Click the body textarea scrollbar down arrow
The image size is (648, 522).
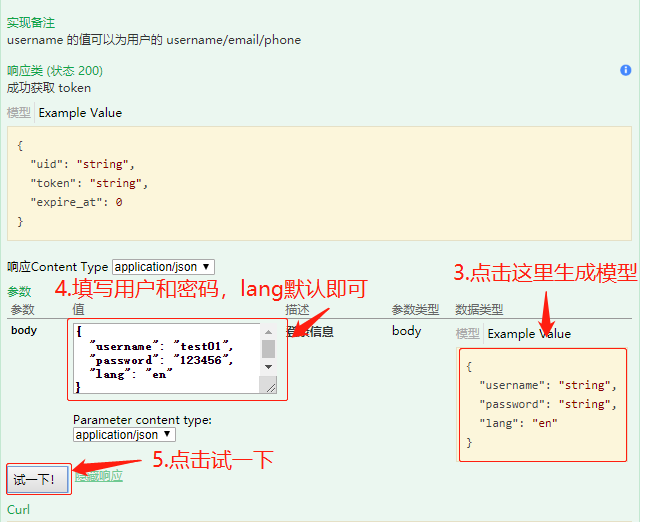coord(269,367)
